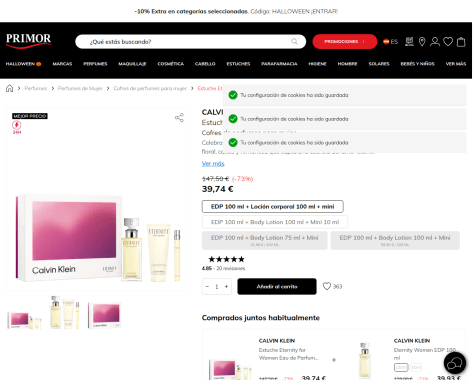Open the user account icon
The image size is (475, 380).
click(435, 42)
